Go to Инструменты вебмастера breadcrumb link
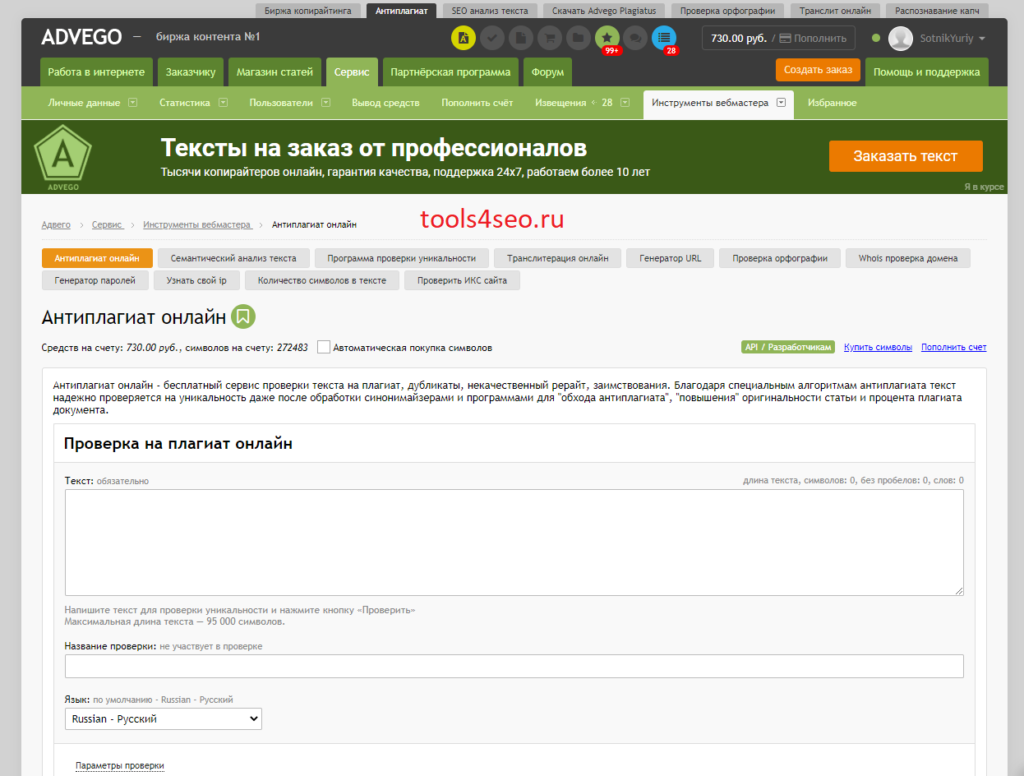Image resolution: width=1024 pixels, height=776 pixels. pos(197,225)
